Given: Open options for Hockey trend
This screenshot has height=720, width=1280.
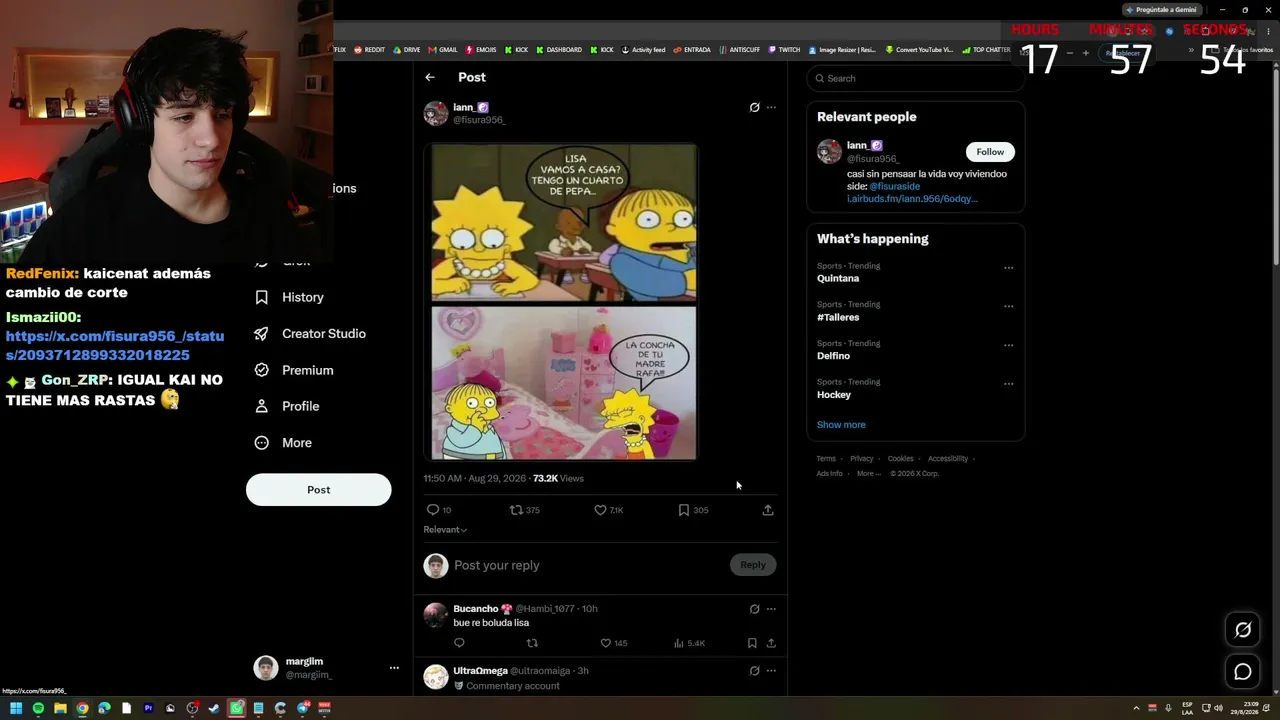Looking at the screenshot, I should coord(1008,383).
